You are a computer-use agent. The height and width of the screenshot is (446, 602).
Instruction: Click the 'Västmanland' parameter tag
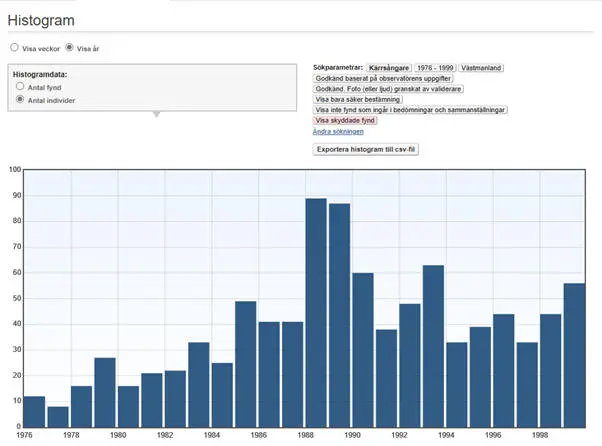click(x=481, y=67)
